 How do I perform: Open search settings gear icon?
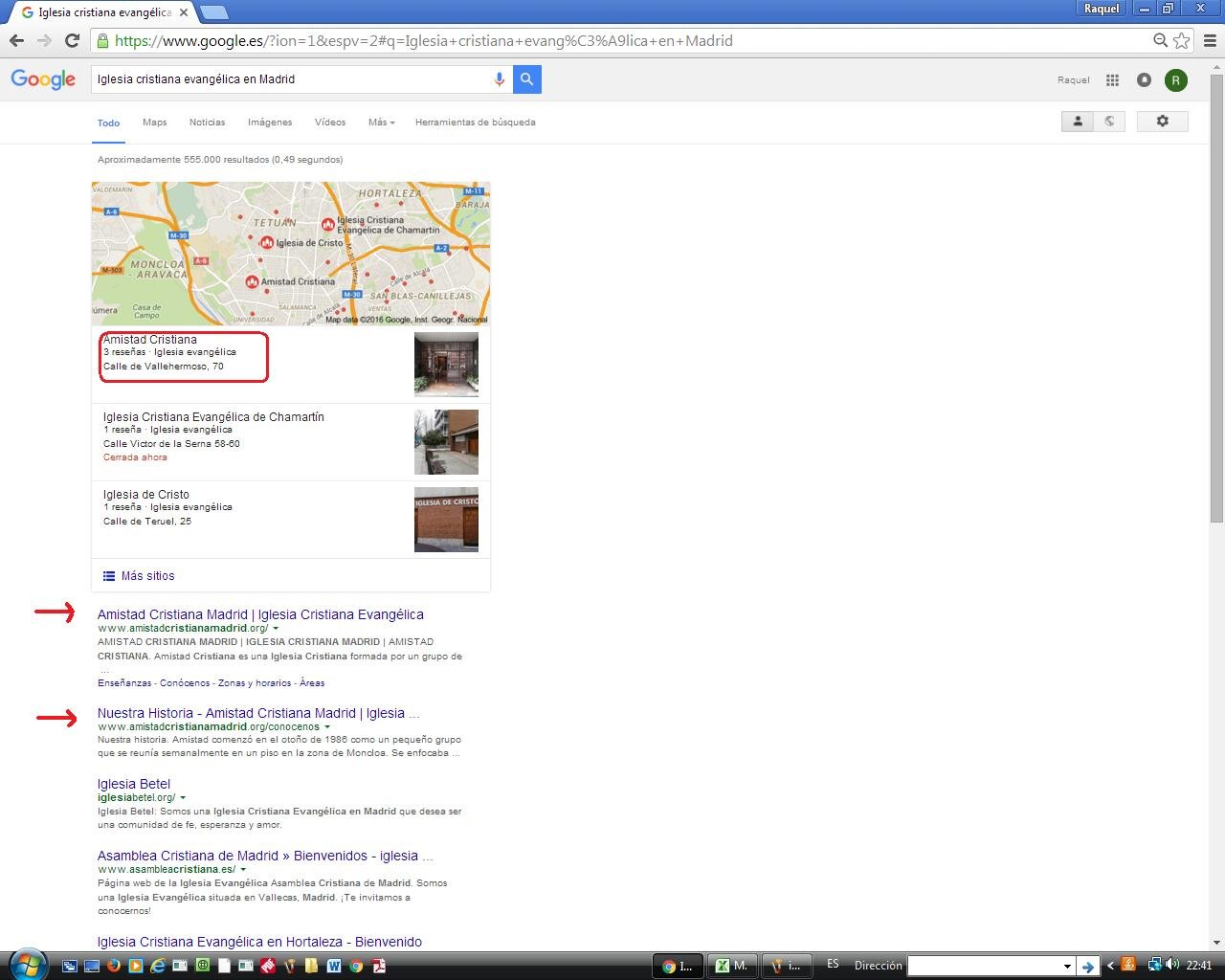pos(1163,122)
